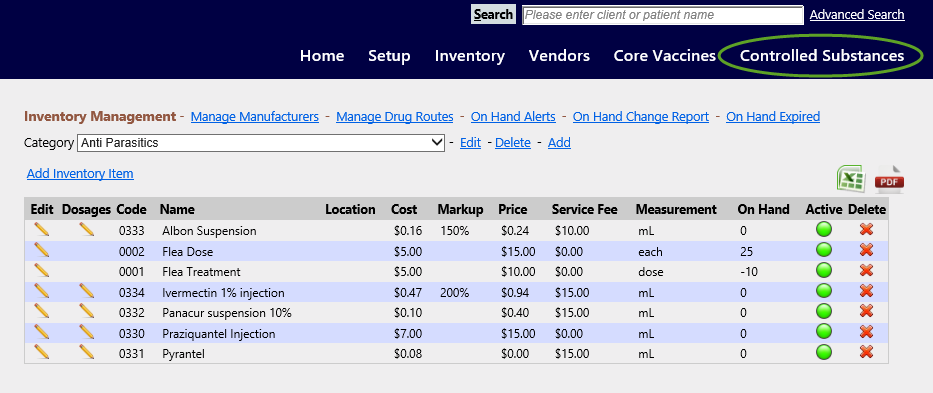Edit Panacur suspension 10% pencil icon
This screenshot has height=393, width=933.
click(42, 311)
